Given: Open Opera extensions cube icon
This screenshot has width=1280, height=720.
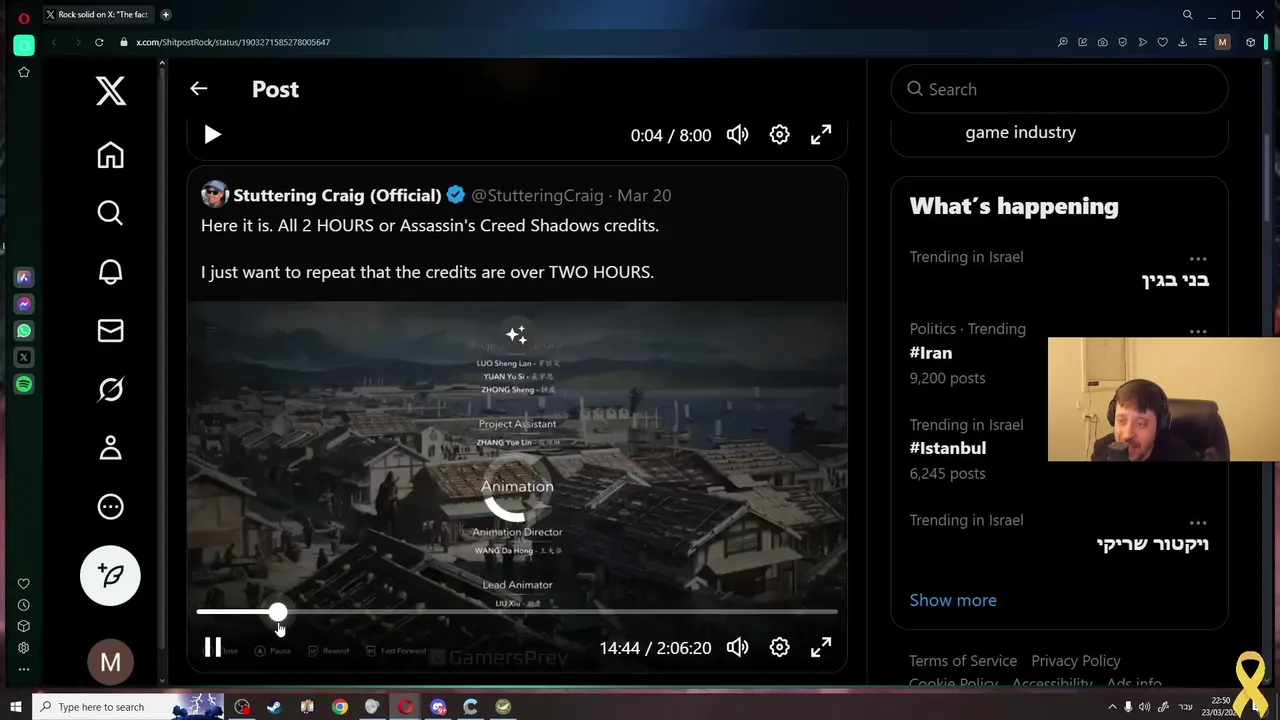Looking at the screenshot, I should pos(1250,42).
